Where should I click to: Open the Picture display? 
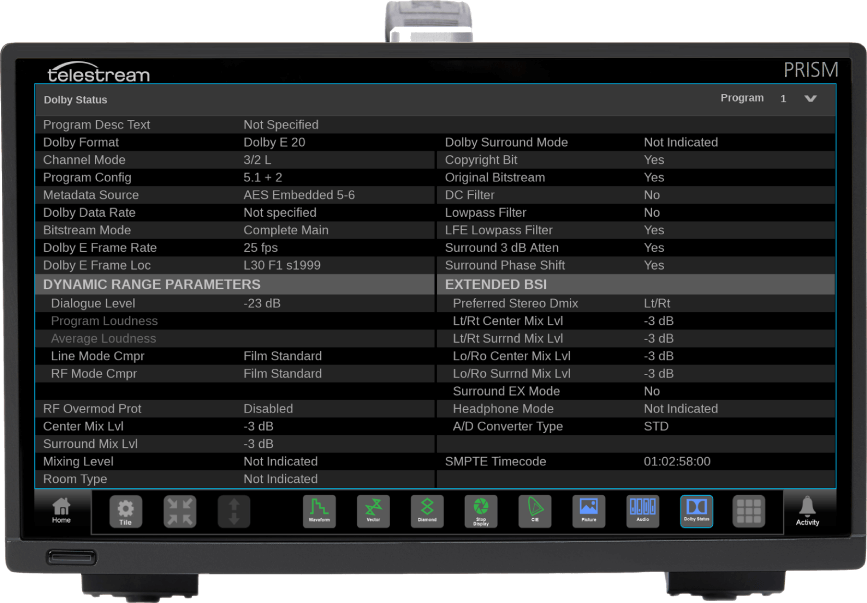click(x=589, y=511)
